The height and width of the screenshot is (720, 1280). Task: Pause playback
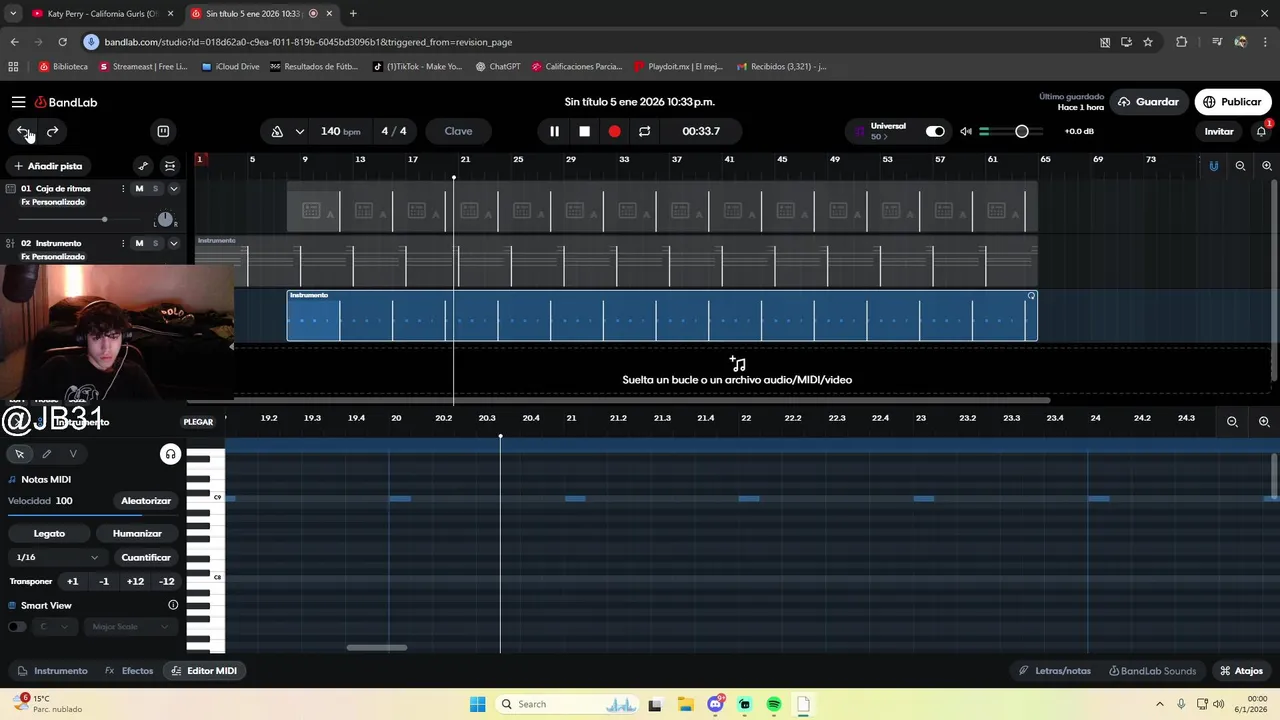554,131
